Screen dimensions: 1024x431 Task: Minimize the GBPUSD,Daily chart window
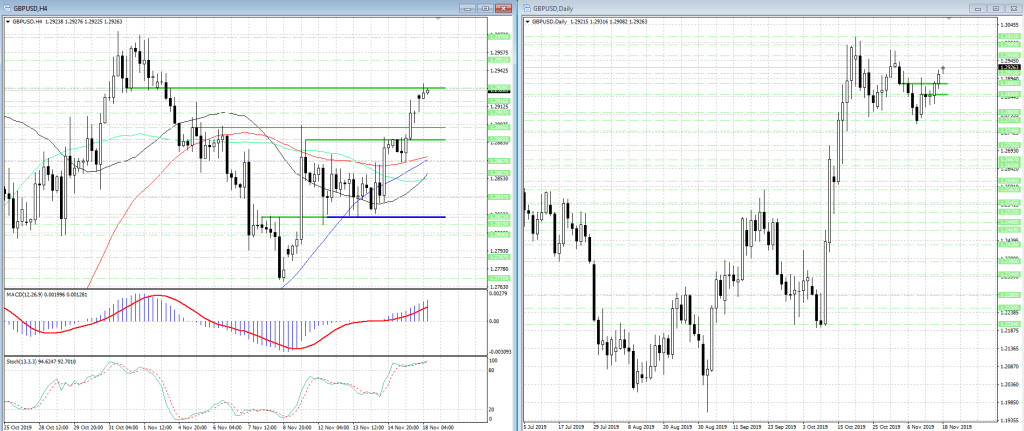point(977,8)
